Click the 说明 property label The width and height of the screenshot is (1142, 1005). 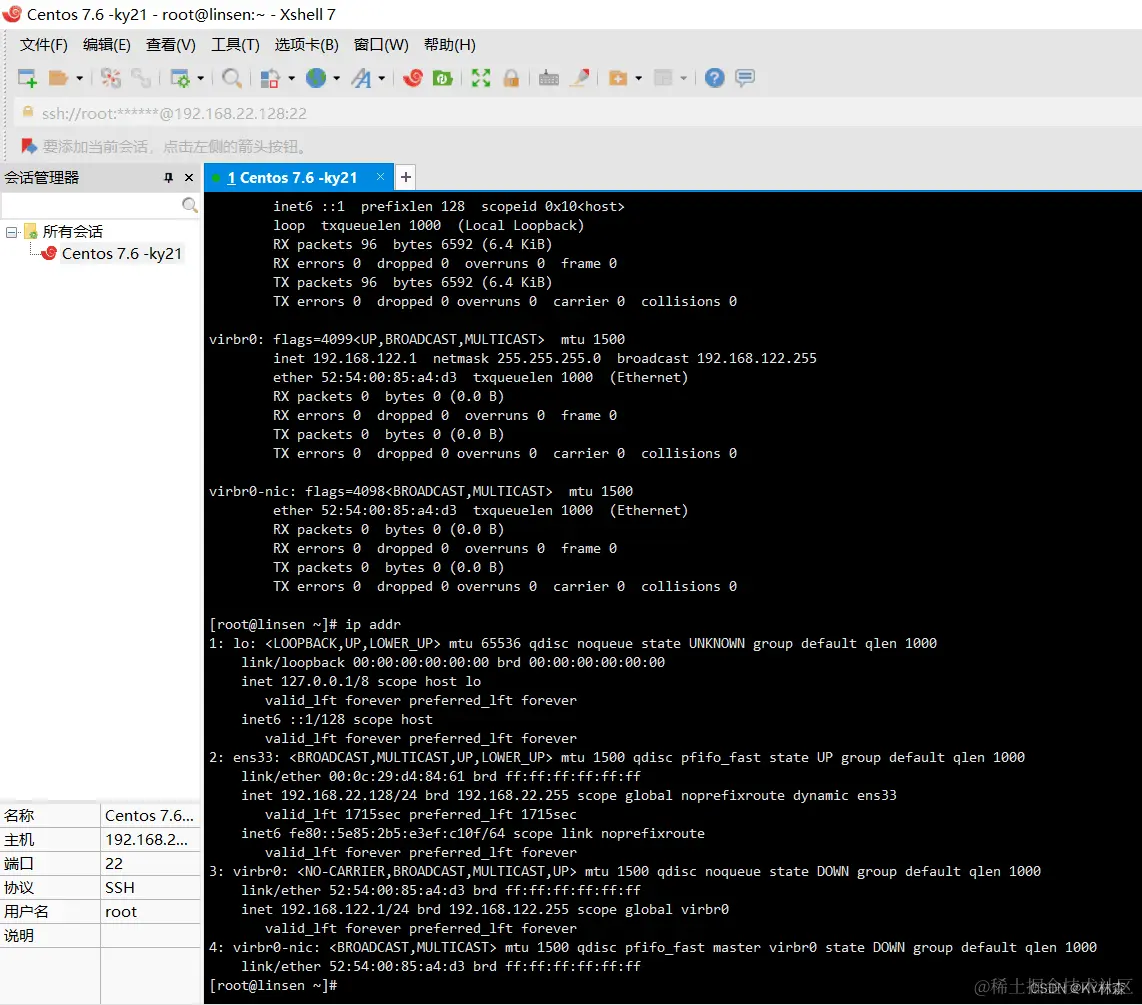pos(19,936)
